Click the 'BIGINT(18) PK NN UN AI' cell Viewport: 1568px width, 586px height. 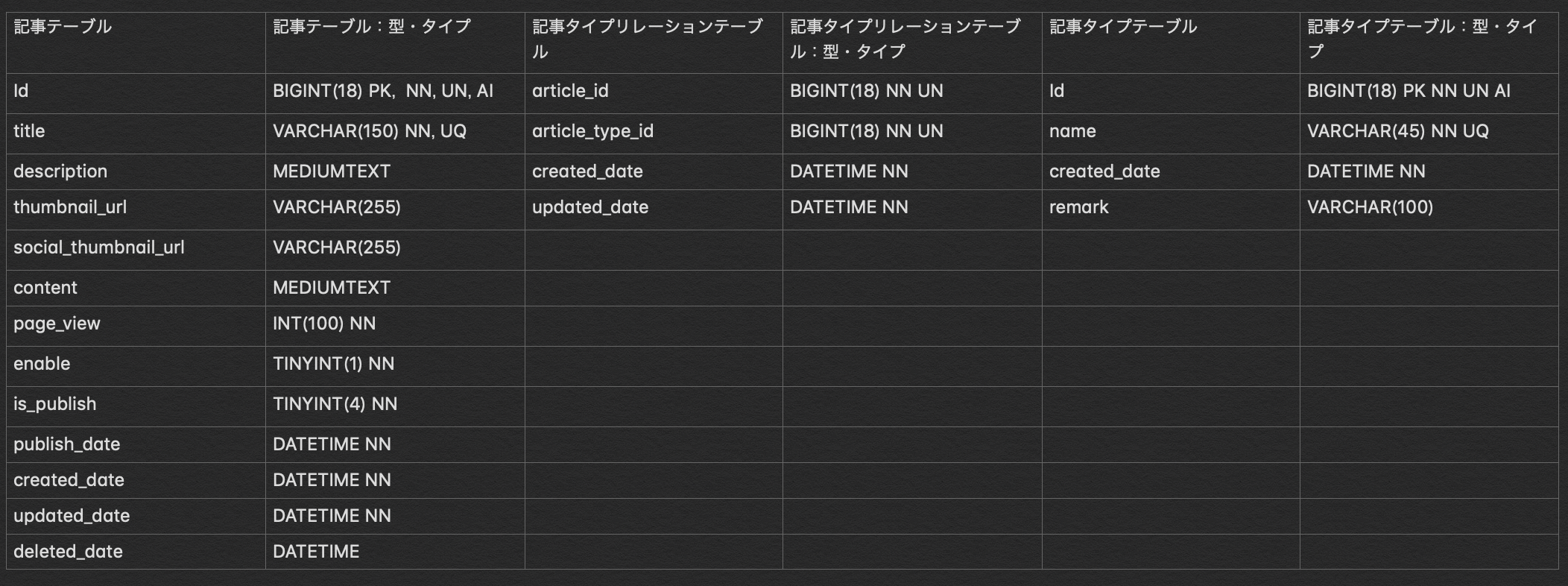point(1429,93)
